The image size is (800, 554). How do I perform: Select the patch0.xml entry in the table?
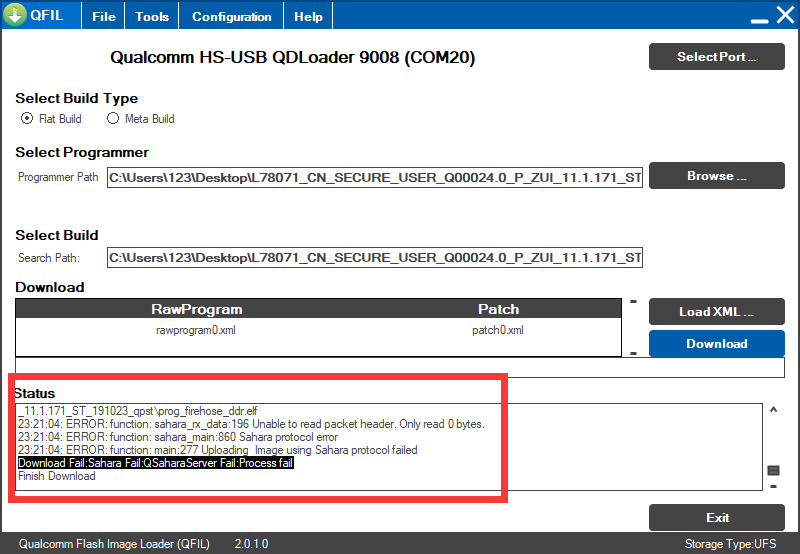pyautogui.click(x=498, y=330)
